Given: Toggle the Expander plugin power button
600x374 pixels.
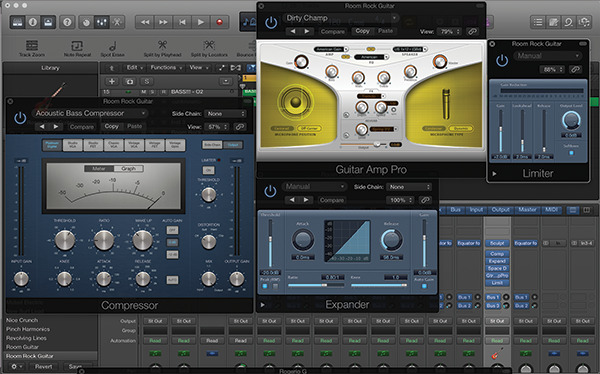Looking at the screenshot, I should point(270,191).
